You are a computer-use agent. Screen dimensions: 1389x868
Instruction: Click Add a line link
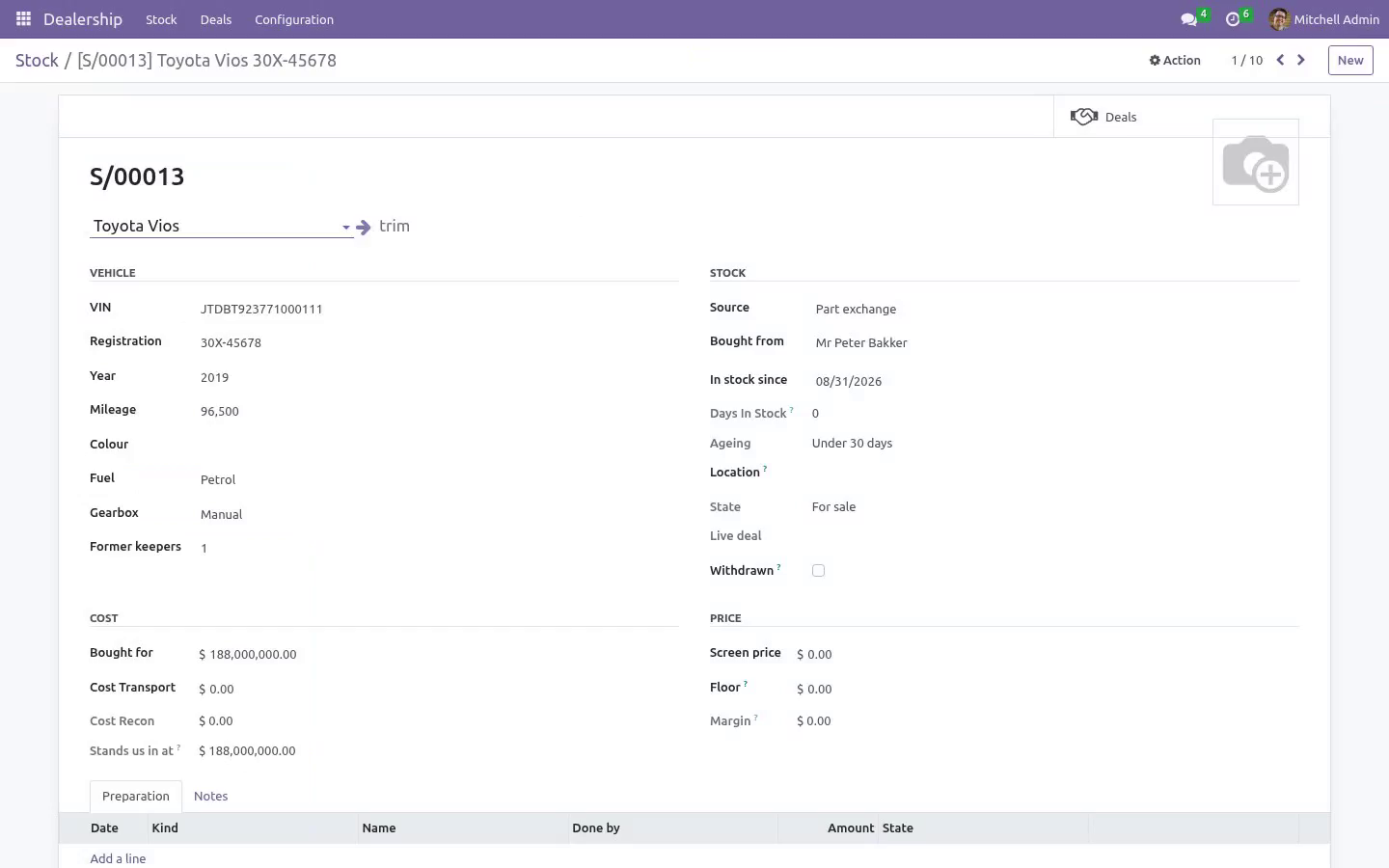pyautogui.click(x=118, y=858)
